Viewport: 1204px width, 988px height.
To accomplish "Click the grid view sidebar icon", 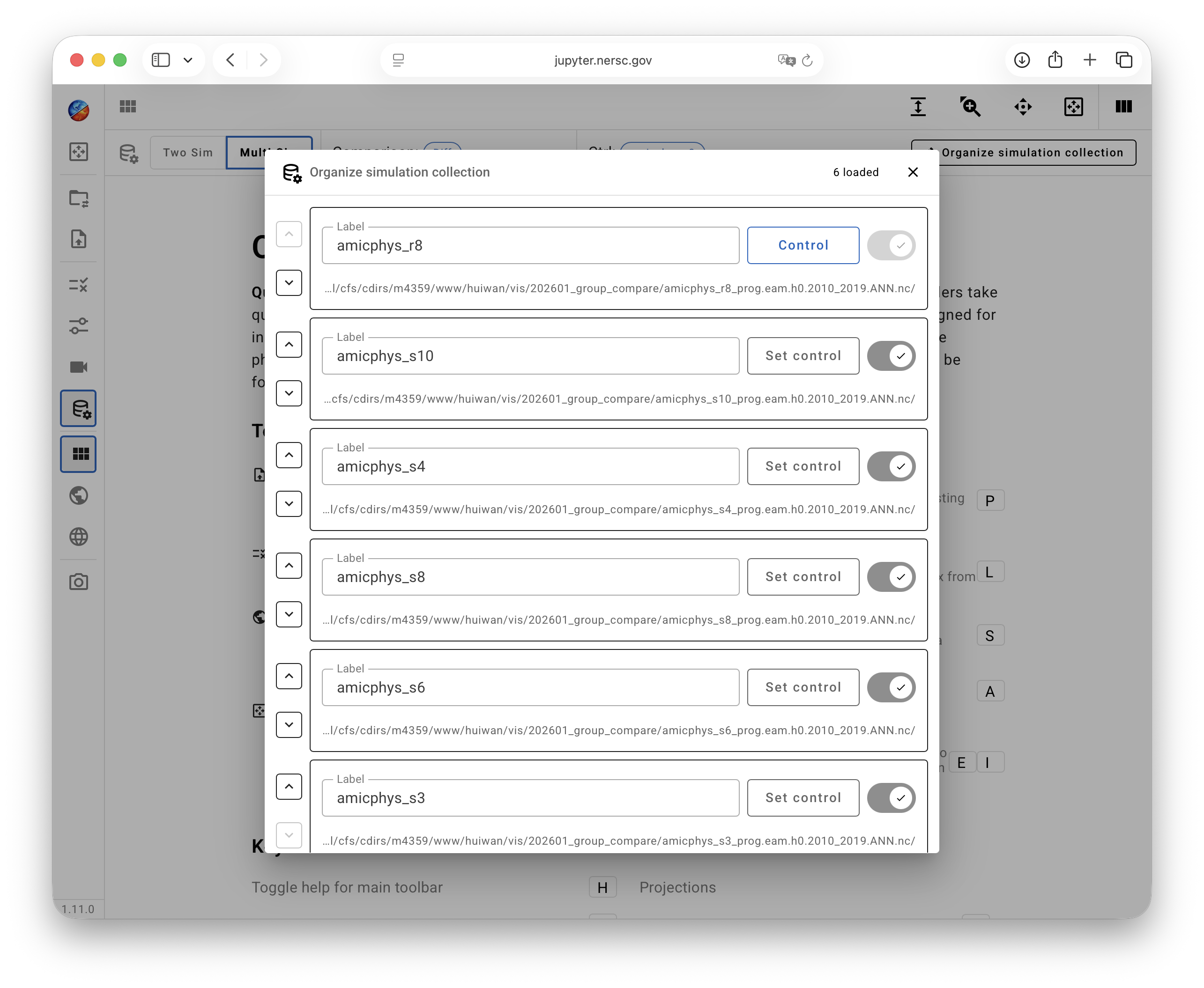I will (79, 454).
